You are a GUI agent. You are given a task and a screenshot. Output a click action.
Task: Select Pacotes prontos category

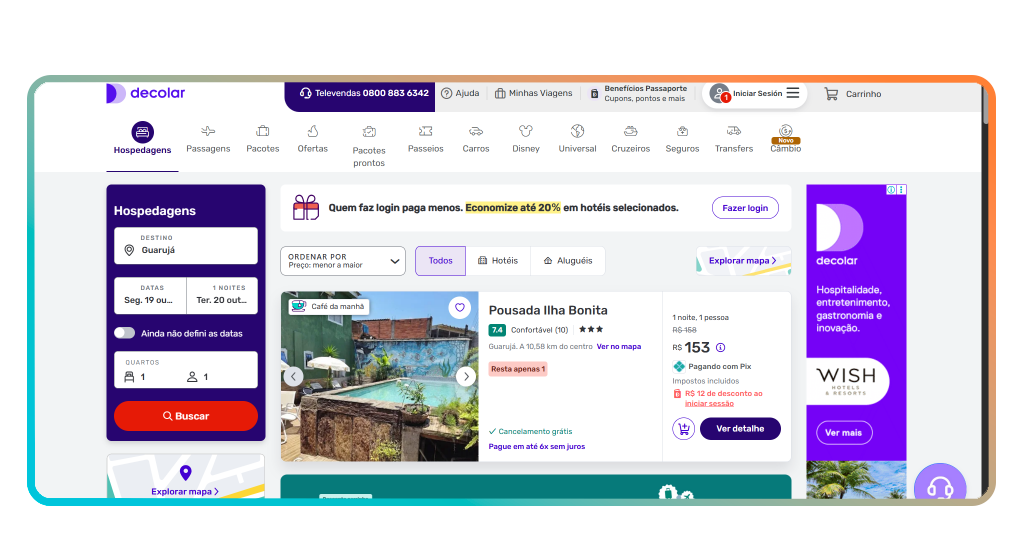pyautogui.click(x=369, y=146)
